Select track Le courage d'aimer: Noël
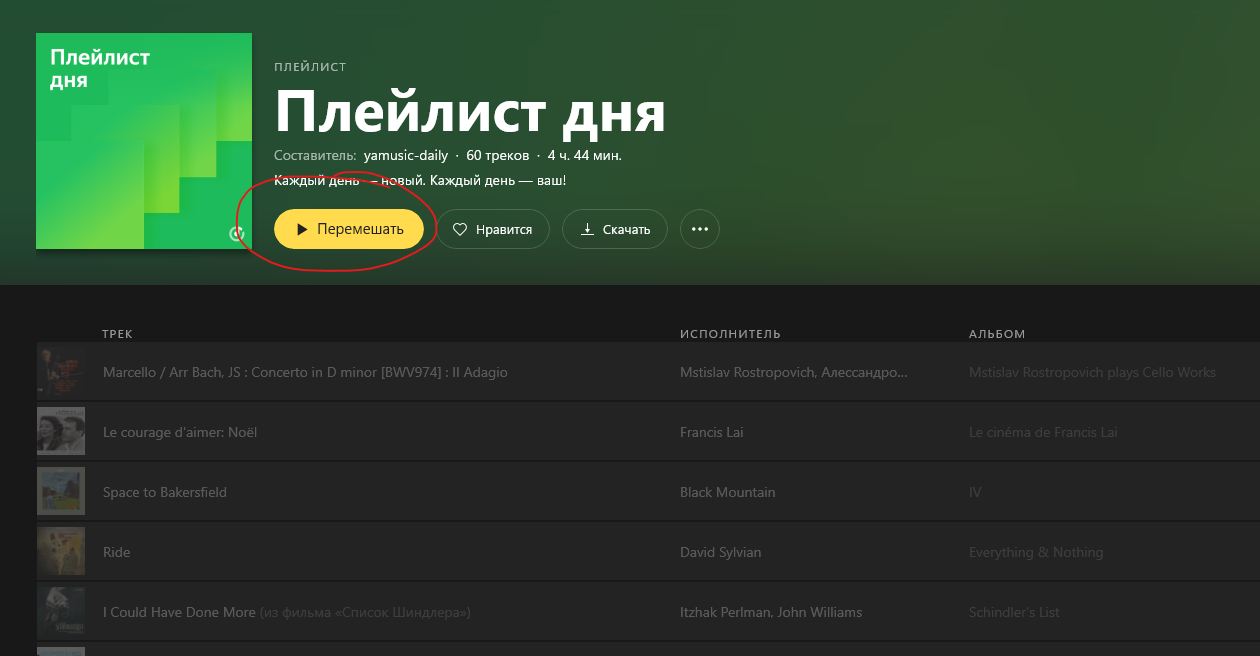1260x656 pixels. [180, 432]
